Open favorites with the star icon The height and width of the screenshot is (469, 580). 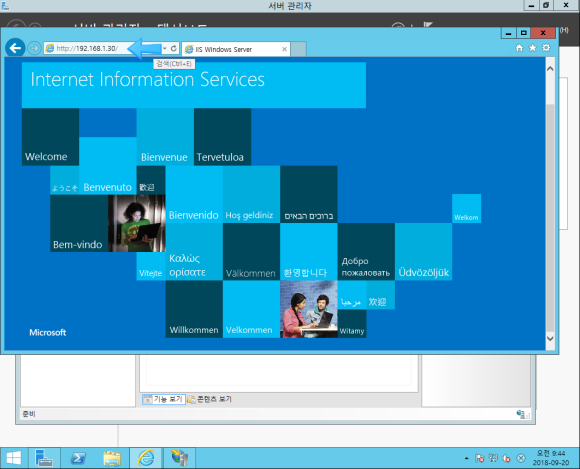point(533,48)
